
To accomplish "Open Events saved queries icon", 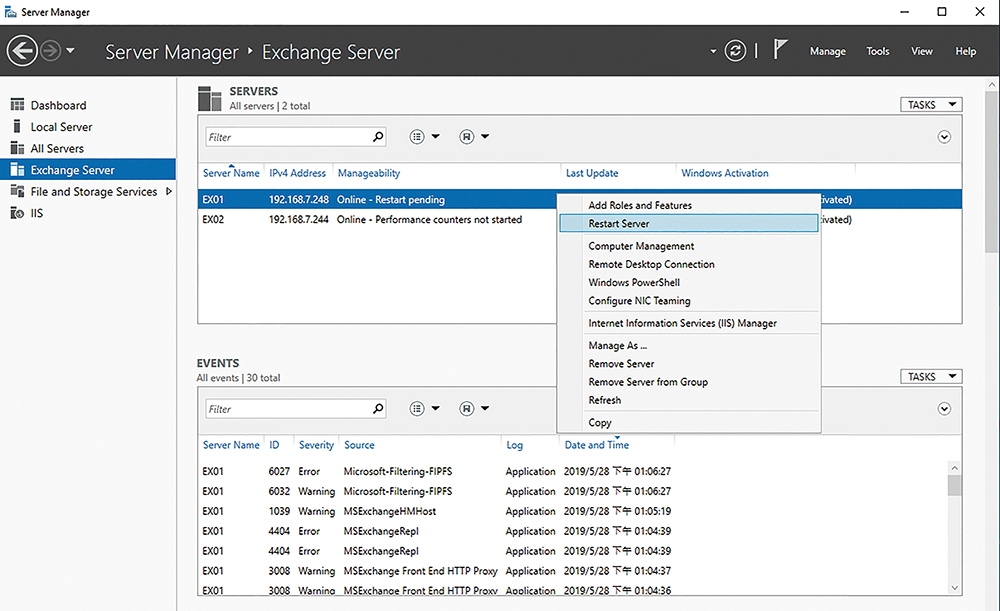I will coord(467,408).
